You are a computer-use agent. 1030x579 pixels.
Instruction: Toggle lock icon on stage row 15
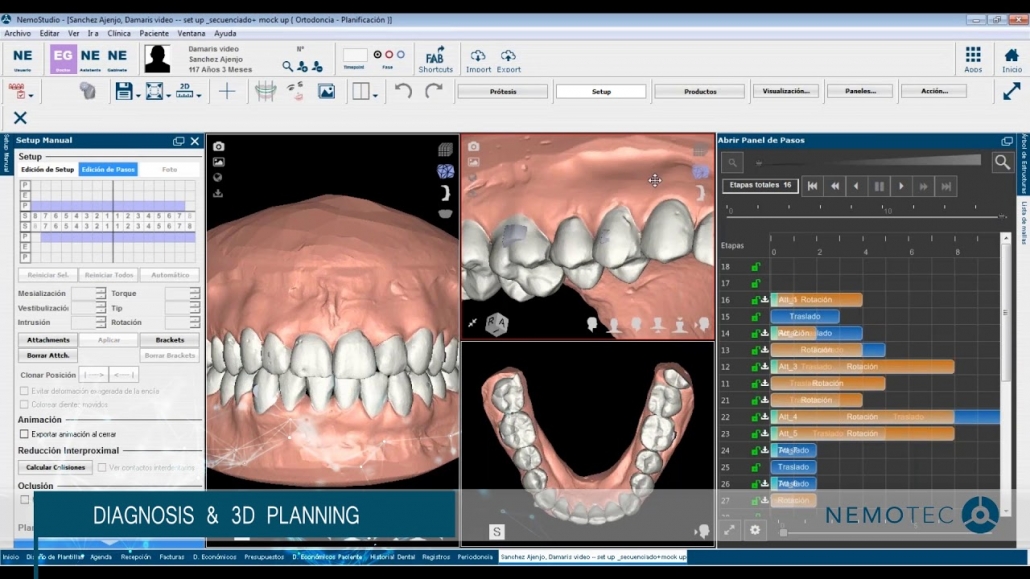[755, 317]
